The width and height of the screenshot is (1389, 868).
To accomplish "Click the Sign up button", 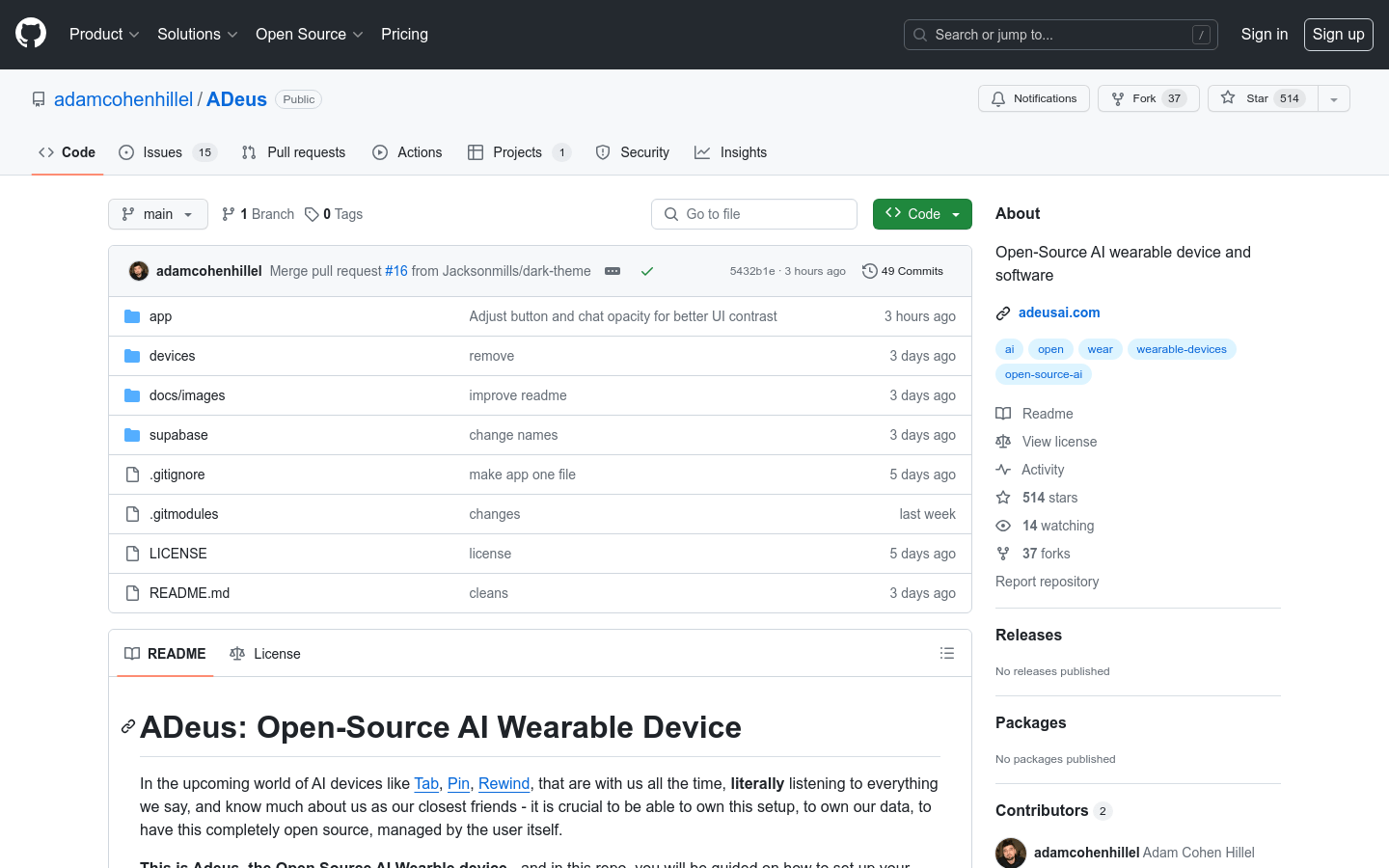I will [1339, 34].
